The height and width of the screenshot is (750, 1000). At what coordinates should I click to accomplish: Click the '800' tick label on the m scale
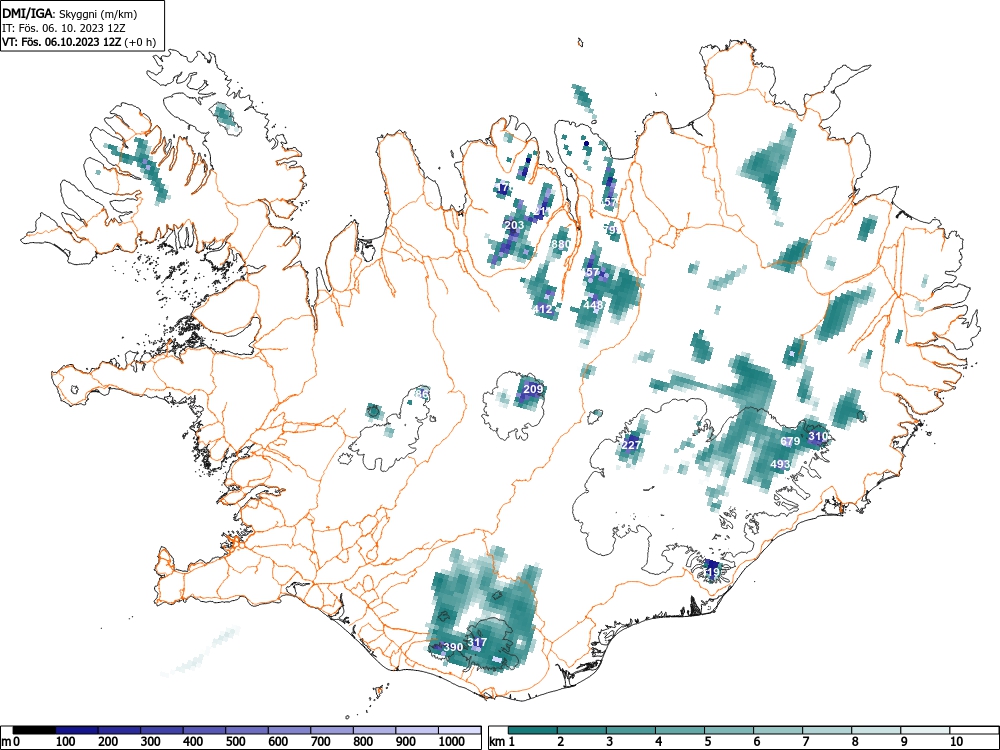(364, 742)
